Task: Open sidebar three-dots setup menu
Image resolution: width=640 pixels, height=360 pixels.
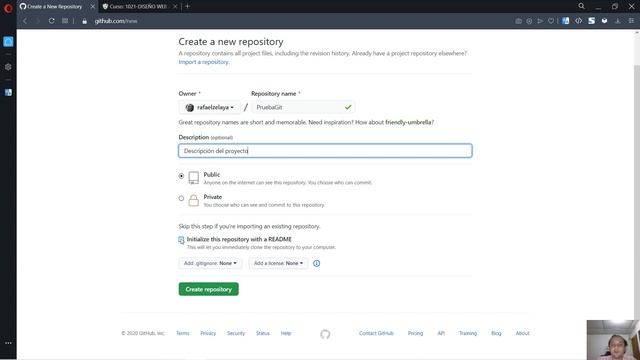Action: (x=8, y=343)
